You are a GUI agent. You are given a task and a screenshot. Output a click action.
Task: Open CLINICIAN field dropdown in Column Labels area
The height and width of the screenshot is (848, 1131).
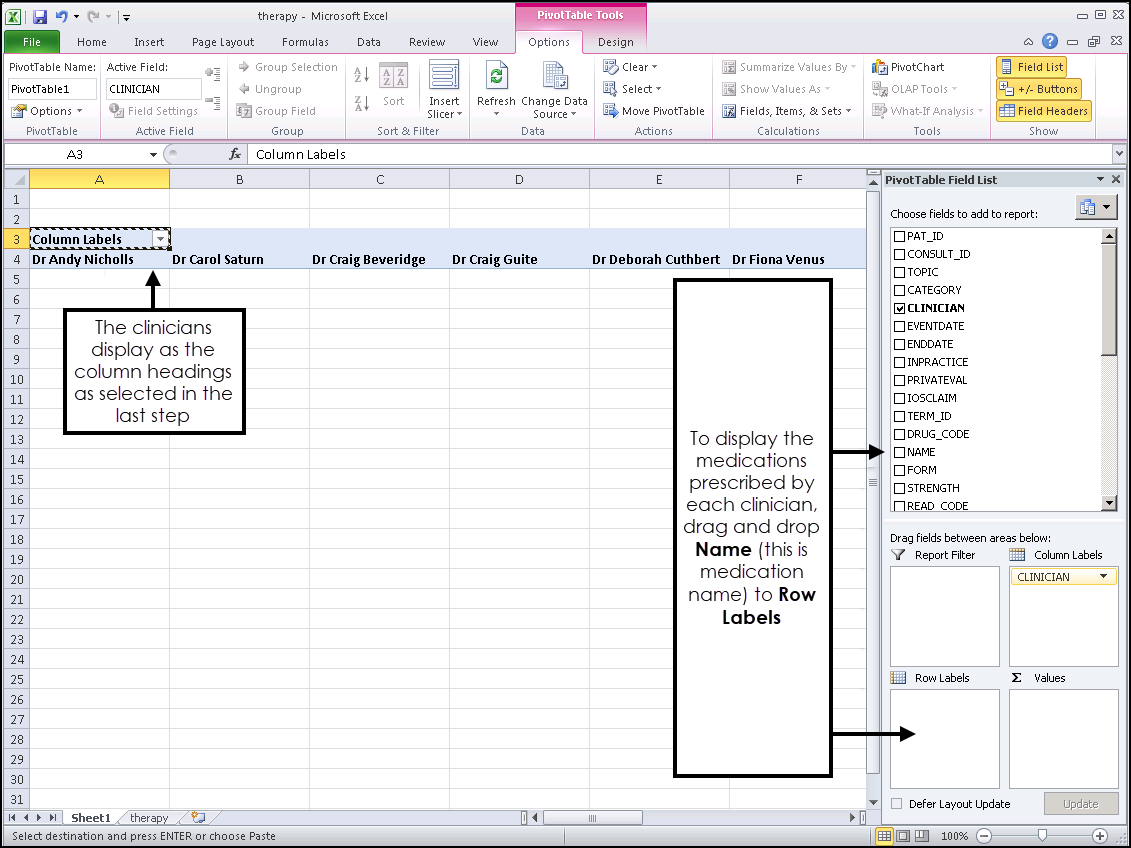coord(1104,577)
